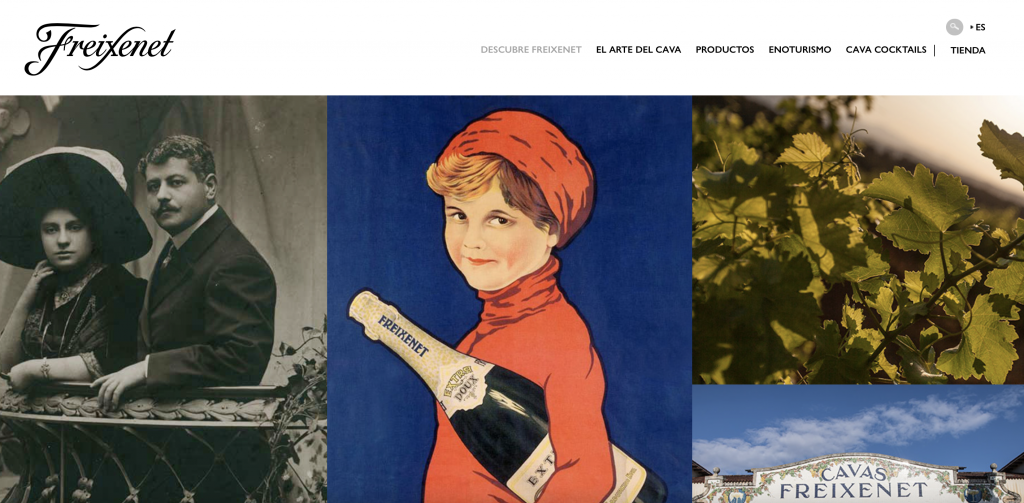Open the Cavas Freixenet building photo
Viewport: 1024px width, 503px height.
click(858, 444)
